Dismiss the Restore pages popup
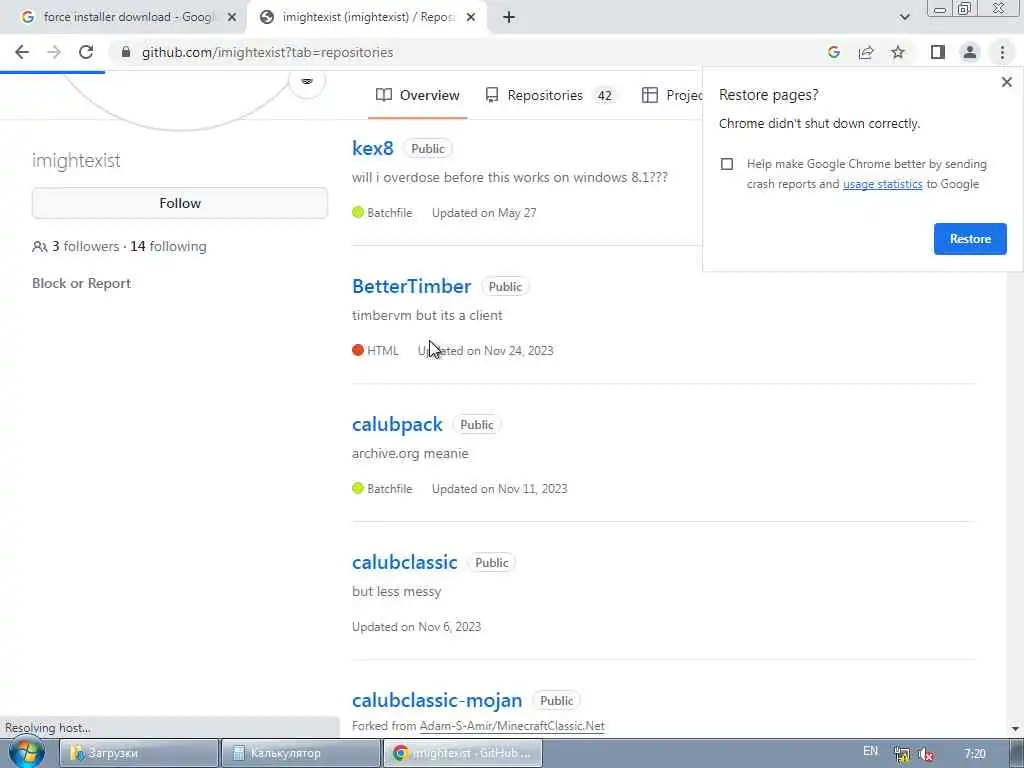This screenshot has height=768, width=1024. (1006, 82)
